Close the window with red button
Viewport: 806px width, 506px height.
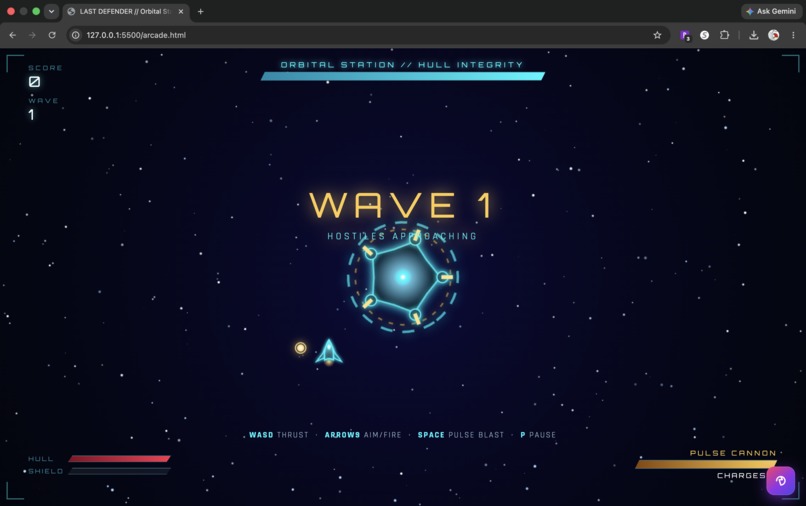11,11
